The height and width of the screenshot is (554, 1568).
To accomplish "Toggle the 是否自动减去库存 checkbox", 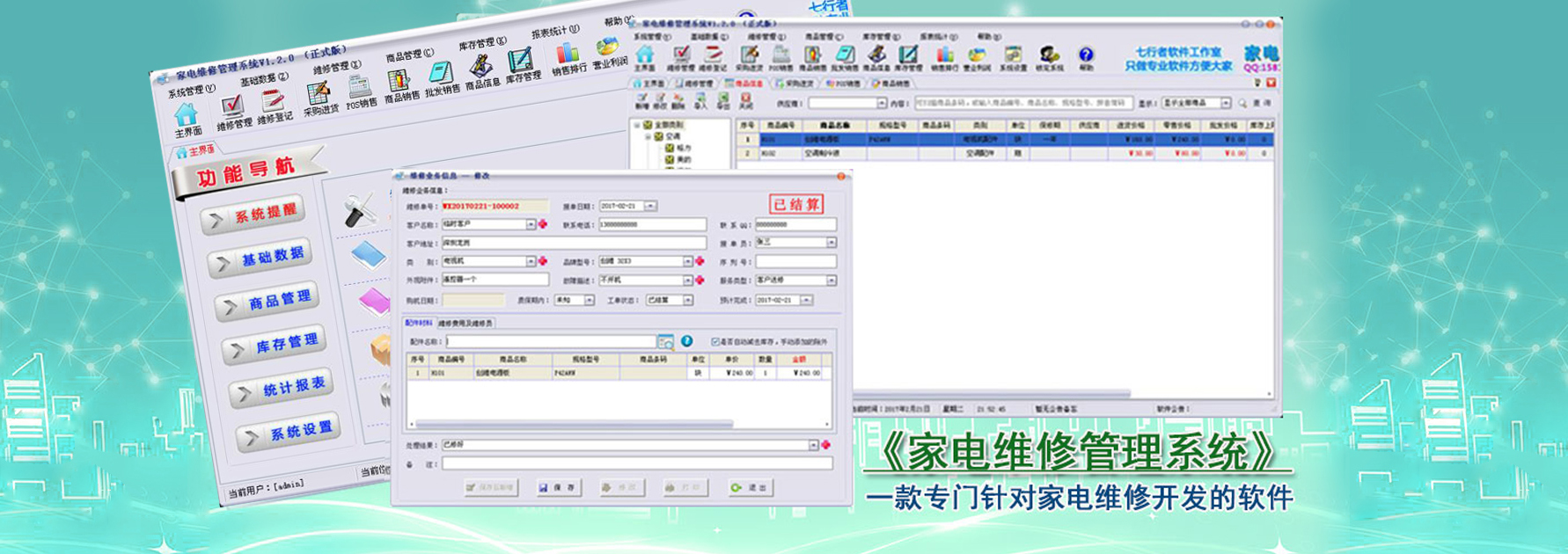I will [x=715, y=341].
